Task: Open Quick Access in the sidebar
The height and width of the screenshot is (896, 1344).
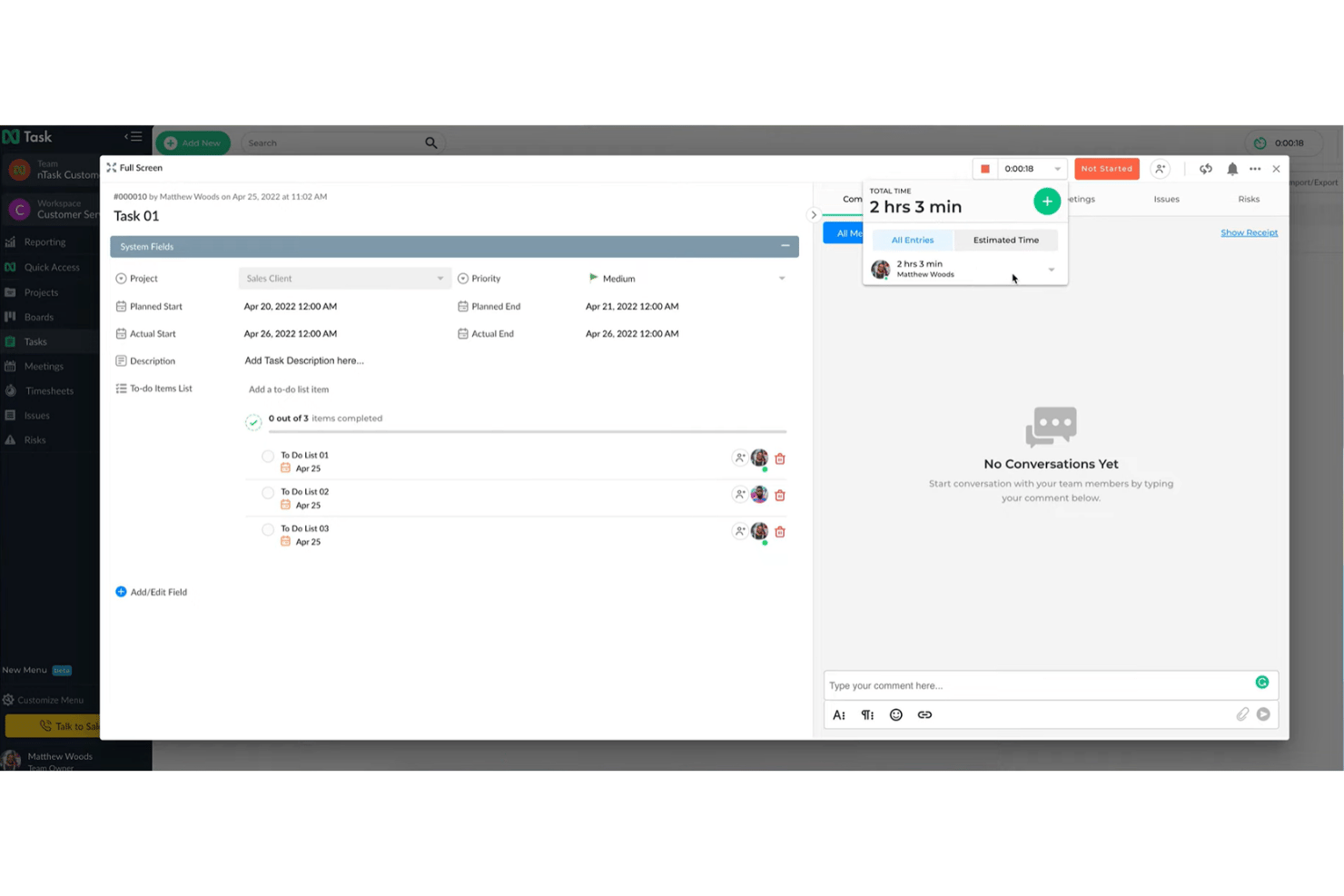Action: tap(50, 268)
